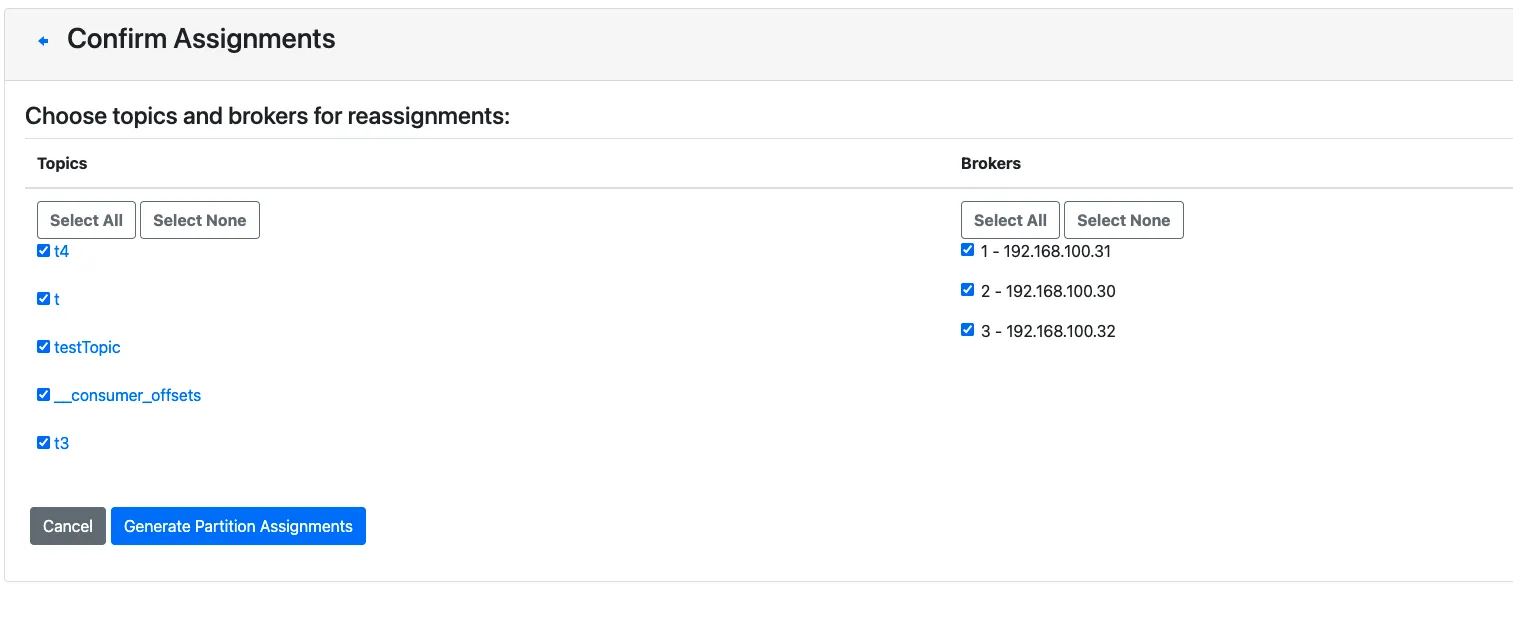1513x624 pixels.
Task: Deselect broker 3 - 192.168.100.32
Action: click(967, 330)
